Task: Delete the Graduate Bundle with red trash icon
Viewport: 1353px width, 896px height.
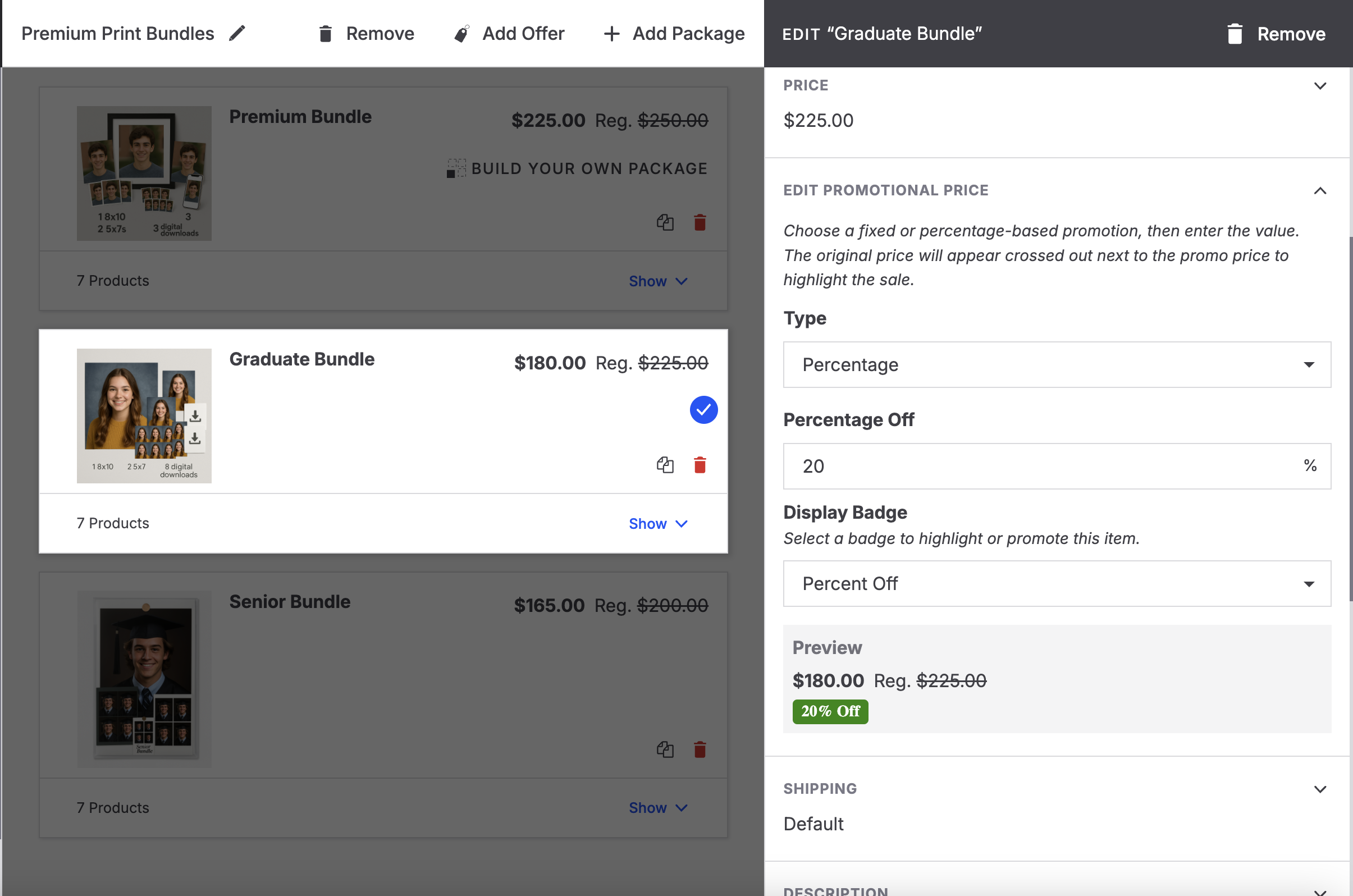Action: click(x=700, y=465)
